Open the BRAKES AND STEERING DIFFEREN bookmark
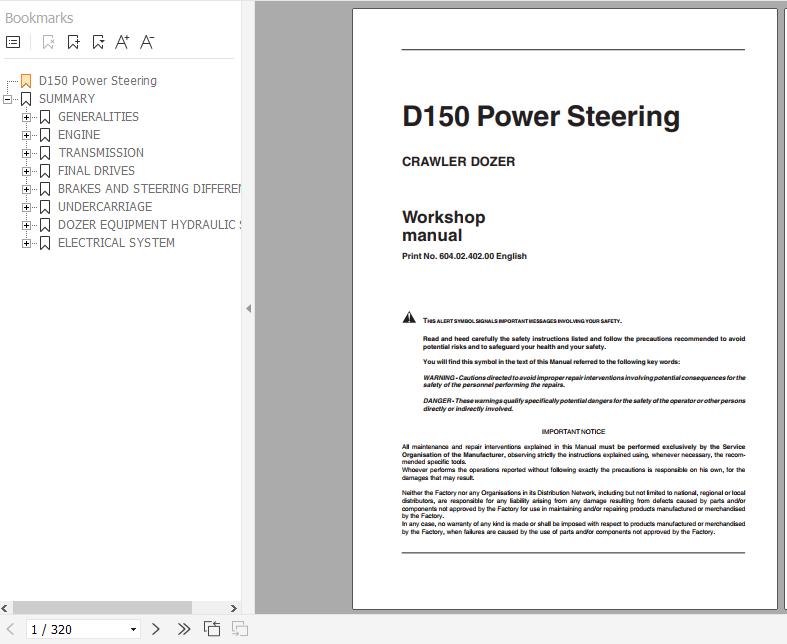This screenshot has width=787, height=644. pos(149,189)
